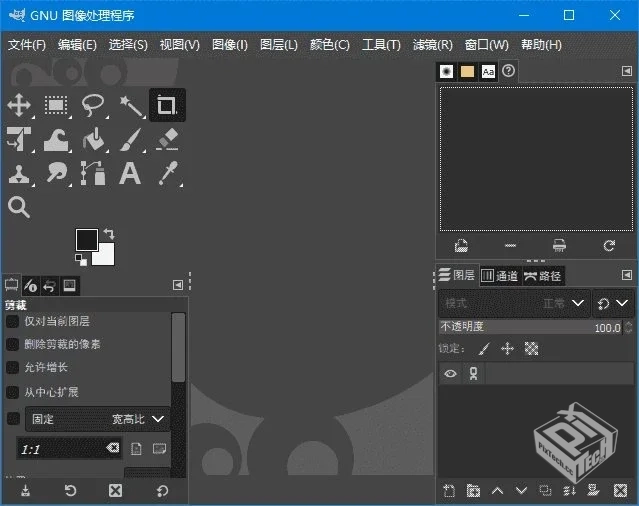Select the Eraser tool

pos(167,139)
